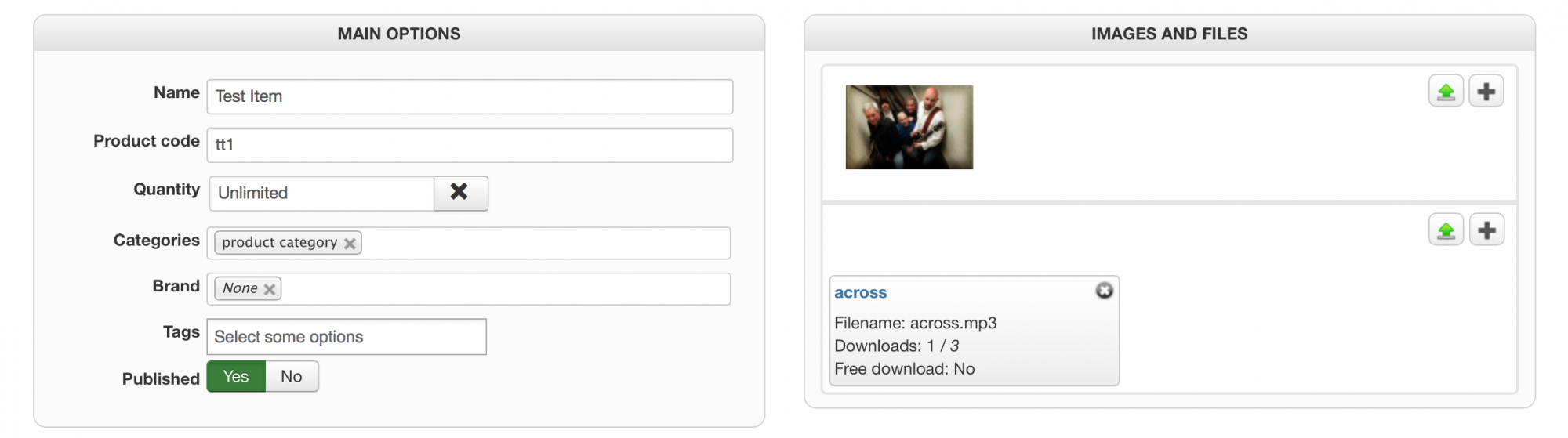Click the Images and Files panel header
The width and height of the screenshot is (1568, 438).
coord(1169,34)
